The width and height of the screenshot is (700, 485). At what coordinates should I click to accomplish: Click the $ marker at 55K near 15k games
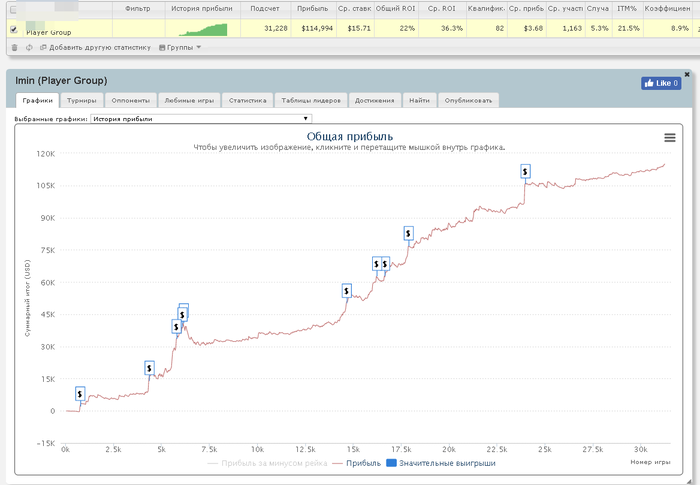click(347, 291)
